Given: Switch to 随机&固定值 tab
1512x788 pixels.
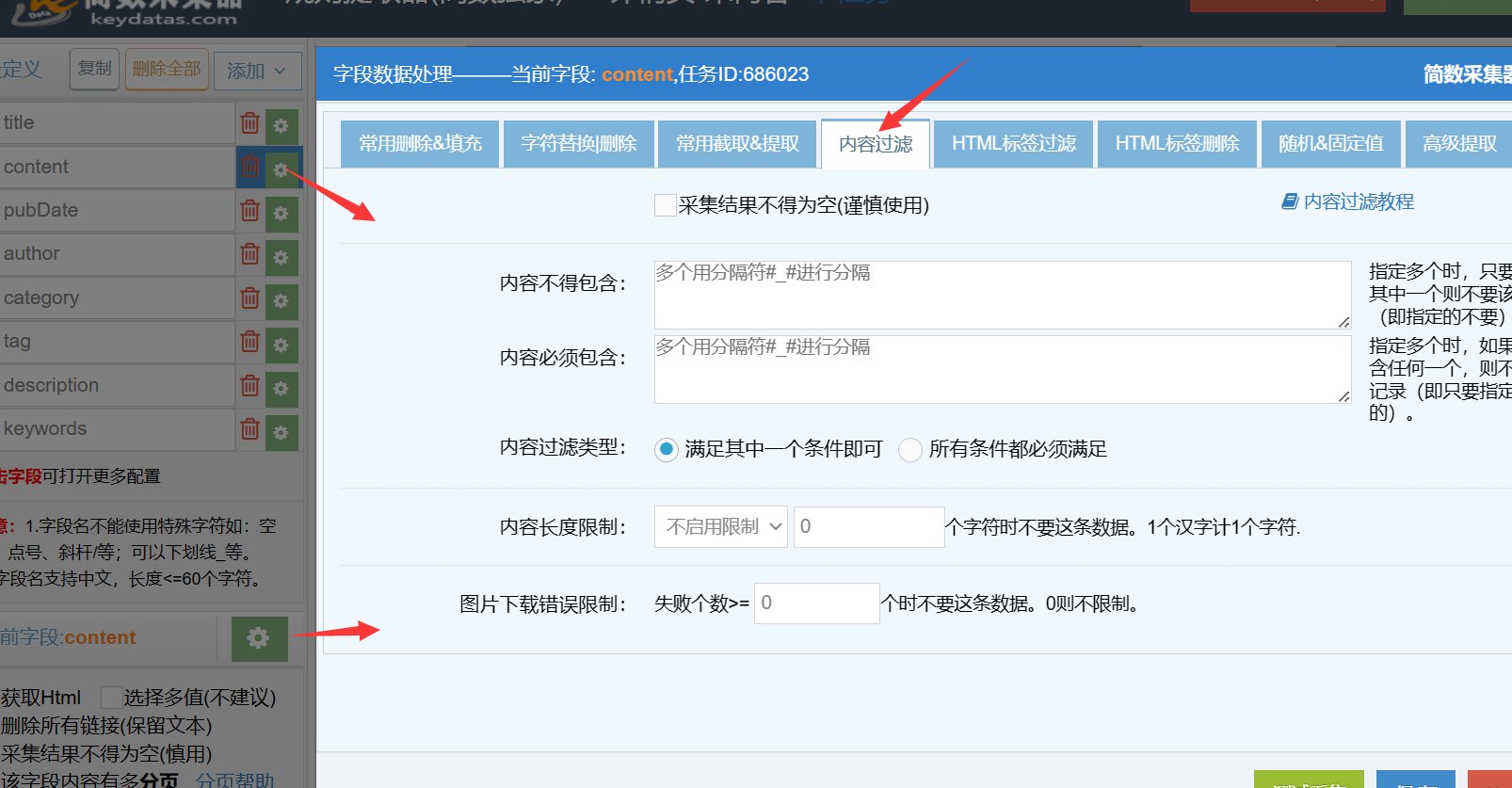Looking at the screenshot, I should click(1331, 143).
